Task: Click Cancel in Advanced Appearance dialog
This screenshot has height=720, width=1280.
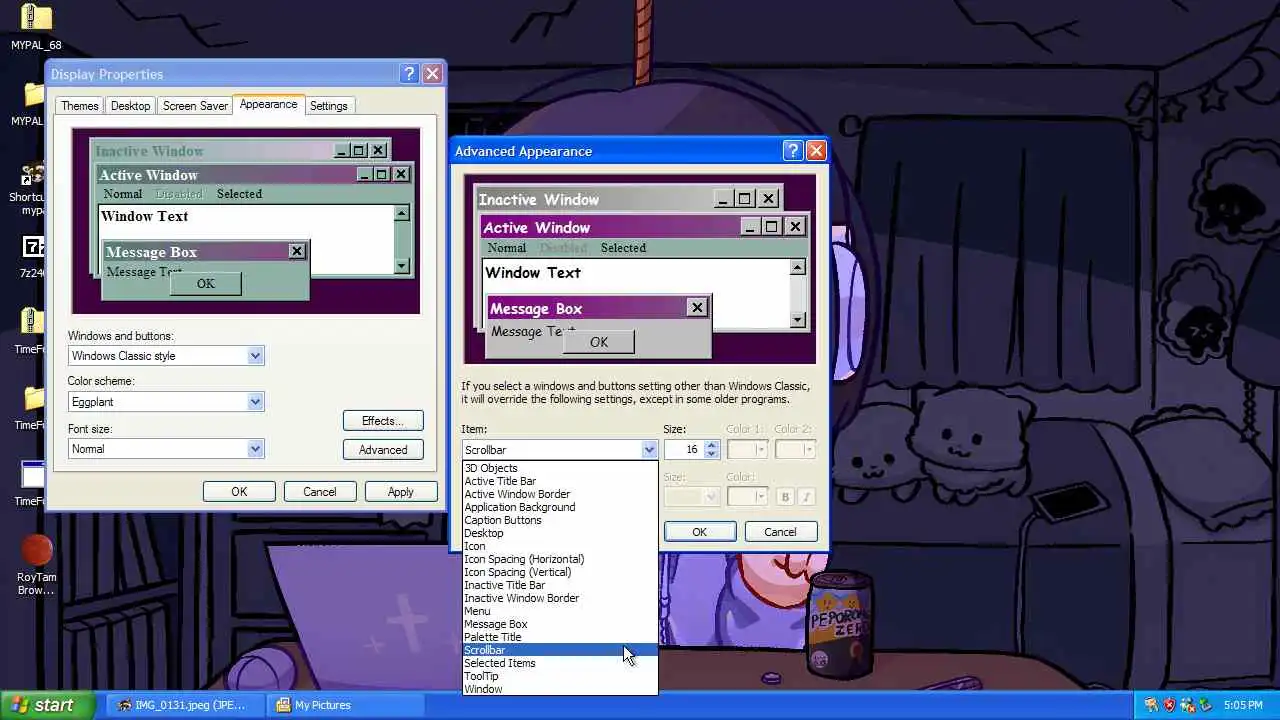Action: pos(780,532)
